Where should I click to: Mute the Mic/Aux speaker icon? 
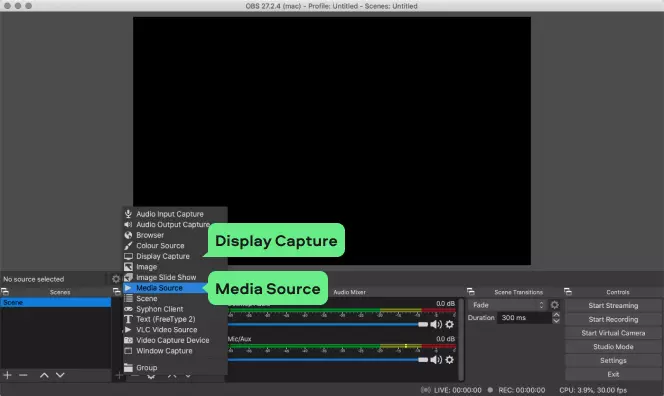(x=436, y=360)
